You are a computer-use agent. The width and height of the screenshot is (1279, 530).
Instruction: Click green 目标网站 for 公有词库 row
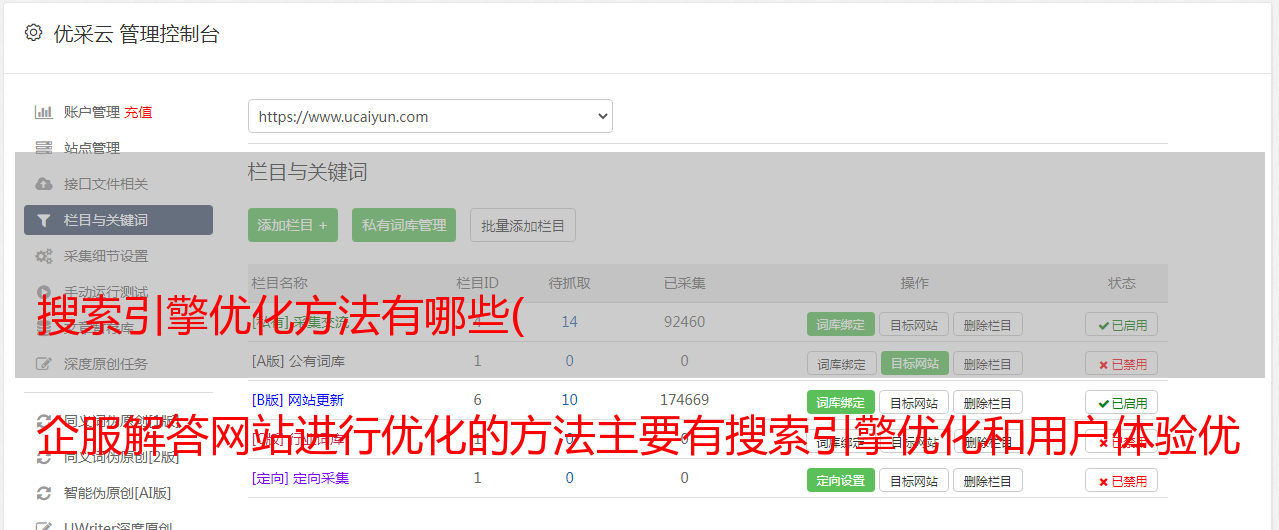[914, 363]
